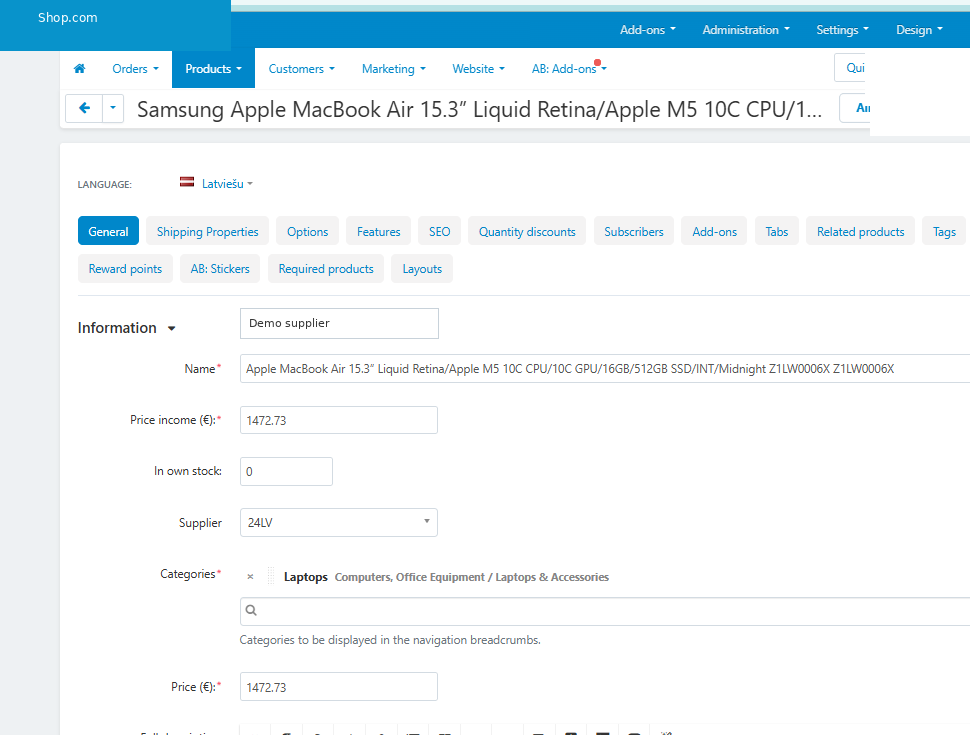Image resolution: width=970 pixels, height=735 pixels.
Task: Switch to the General tab
Action: pos(108,231)
